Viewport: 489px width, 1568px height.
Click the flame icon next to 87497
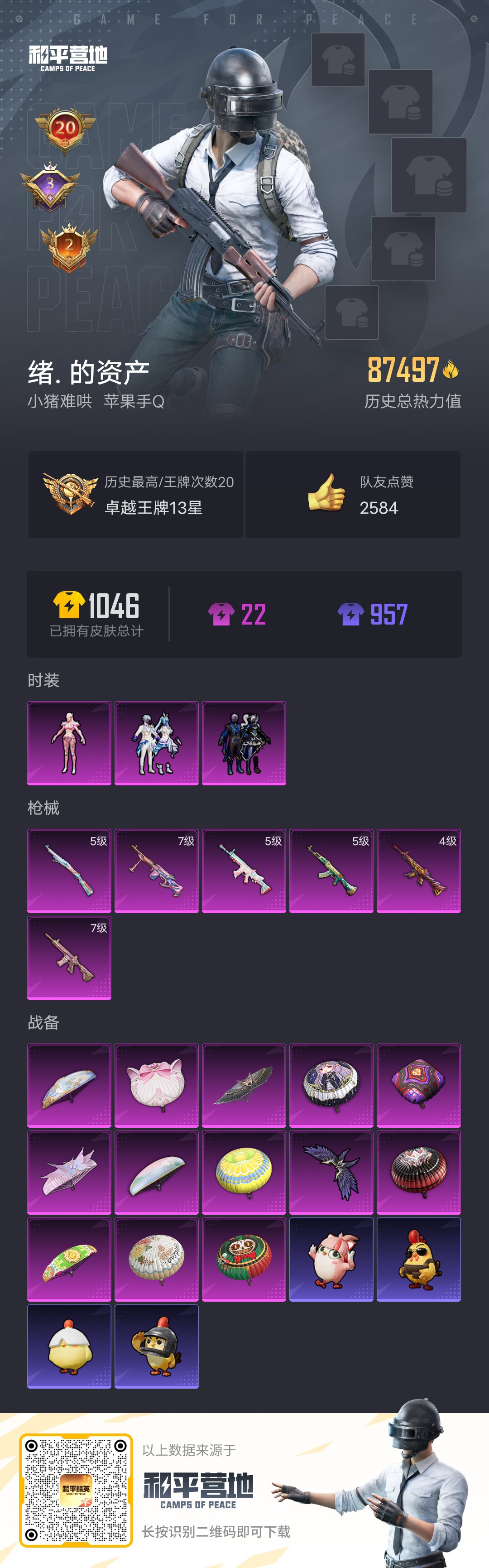451,370
